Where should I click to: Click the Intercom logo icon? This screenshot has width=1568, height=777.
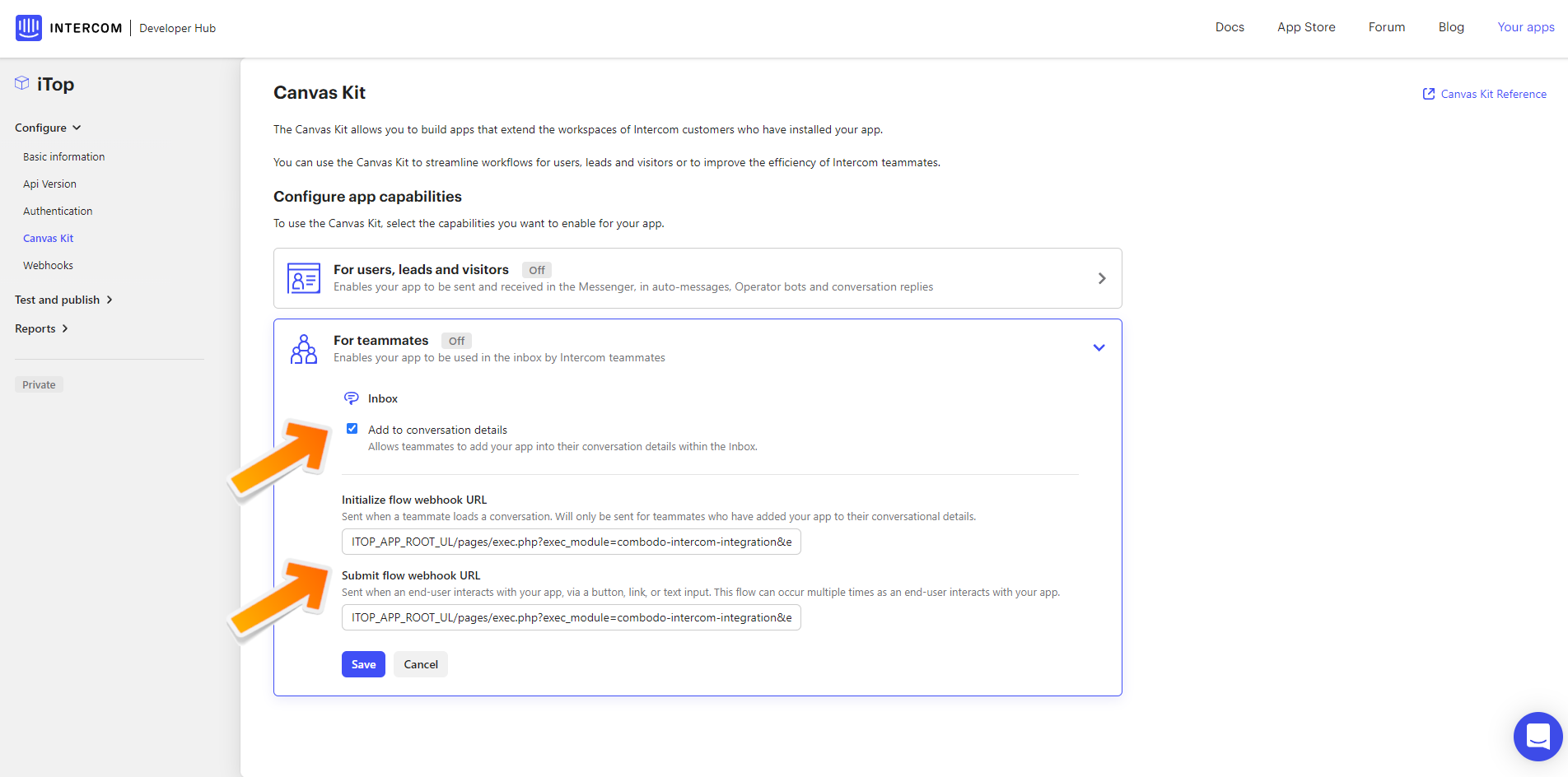(x=29, y=28)
